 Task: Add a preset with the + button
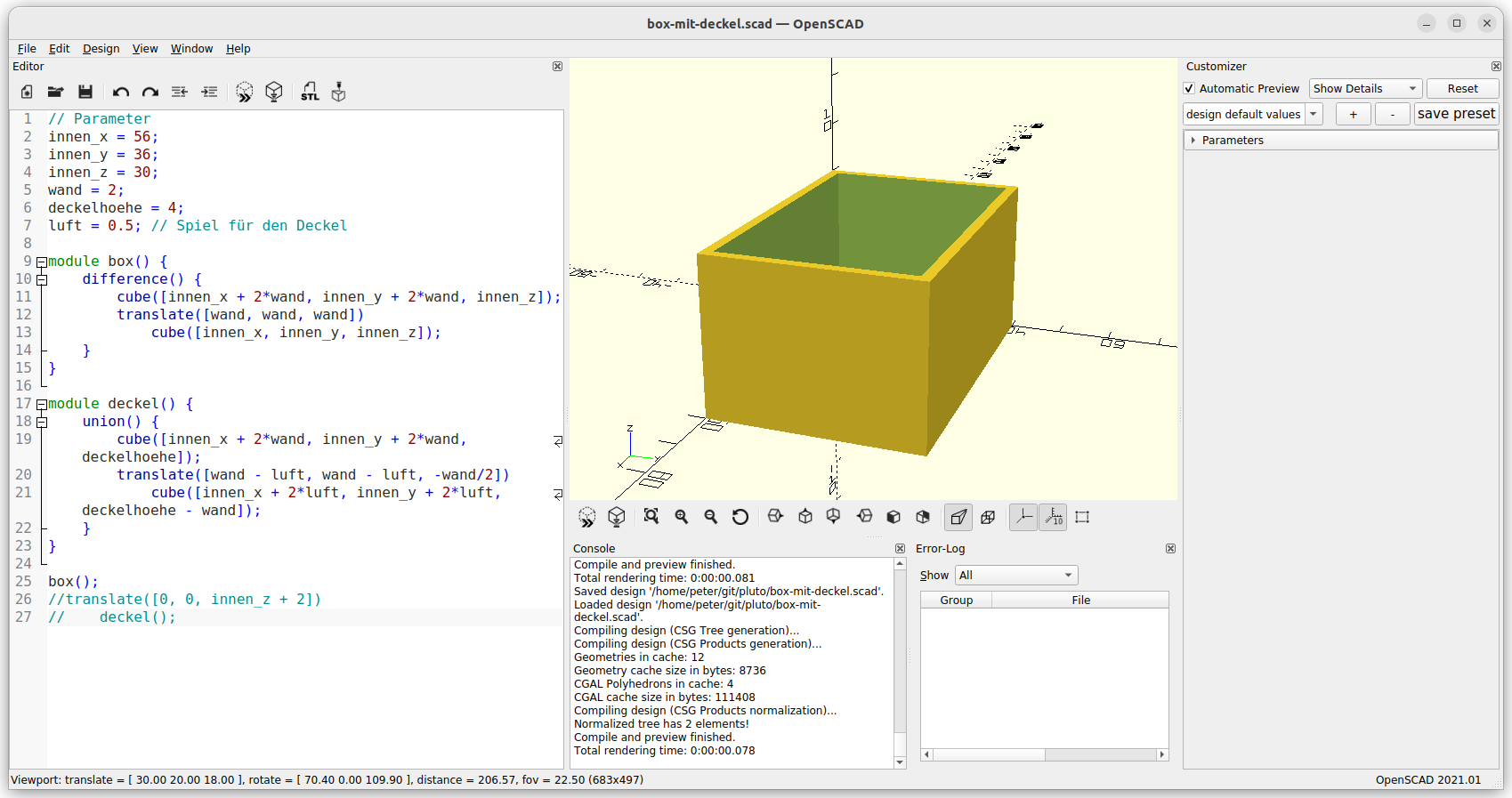[1353, 114]
